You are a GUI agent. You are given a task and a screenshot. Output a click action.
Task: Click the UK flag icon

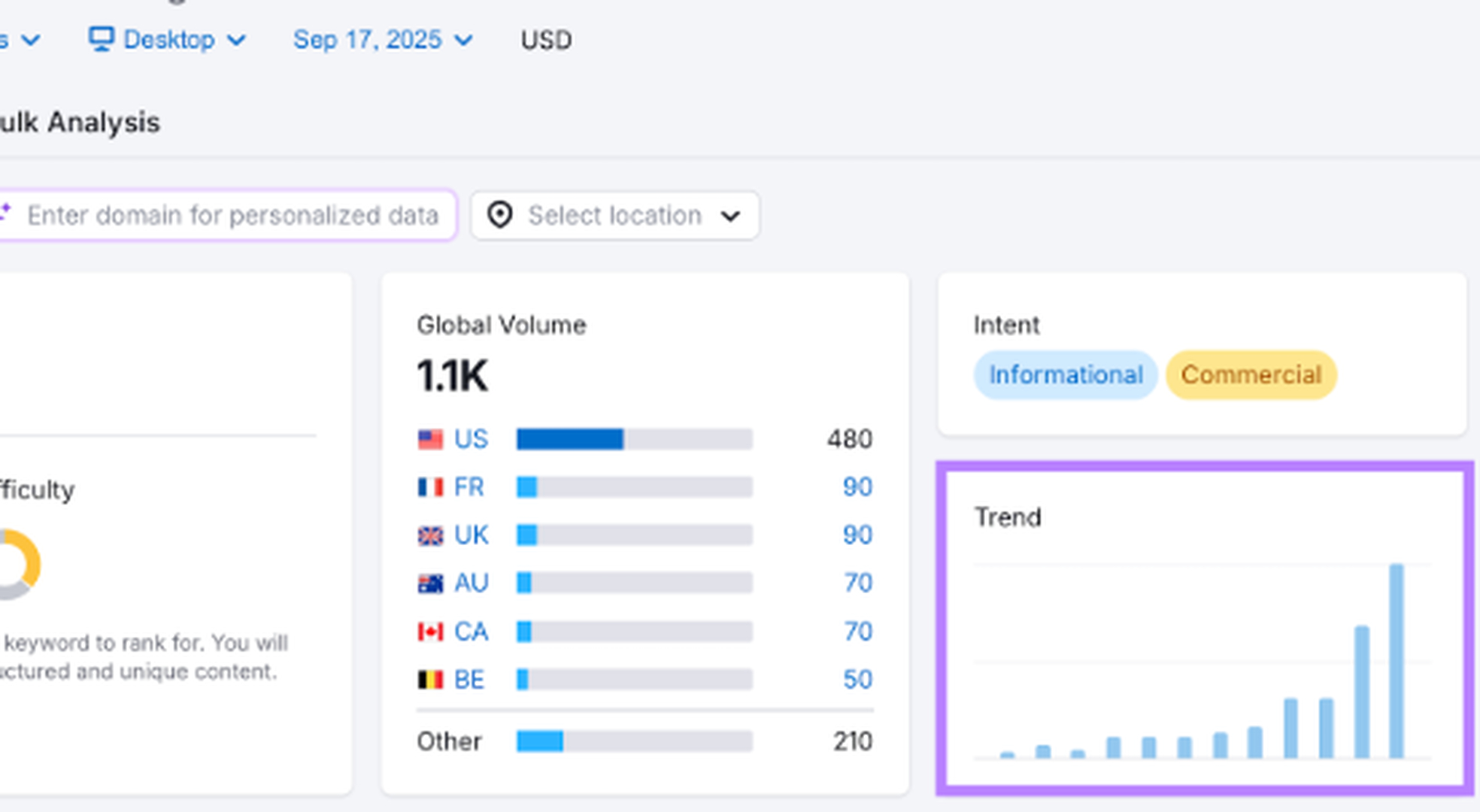click(x=430, y=535)
